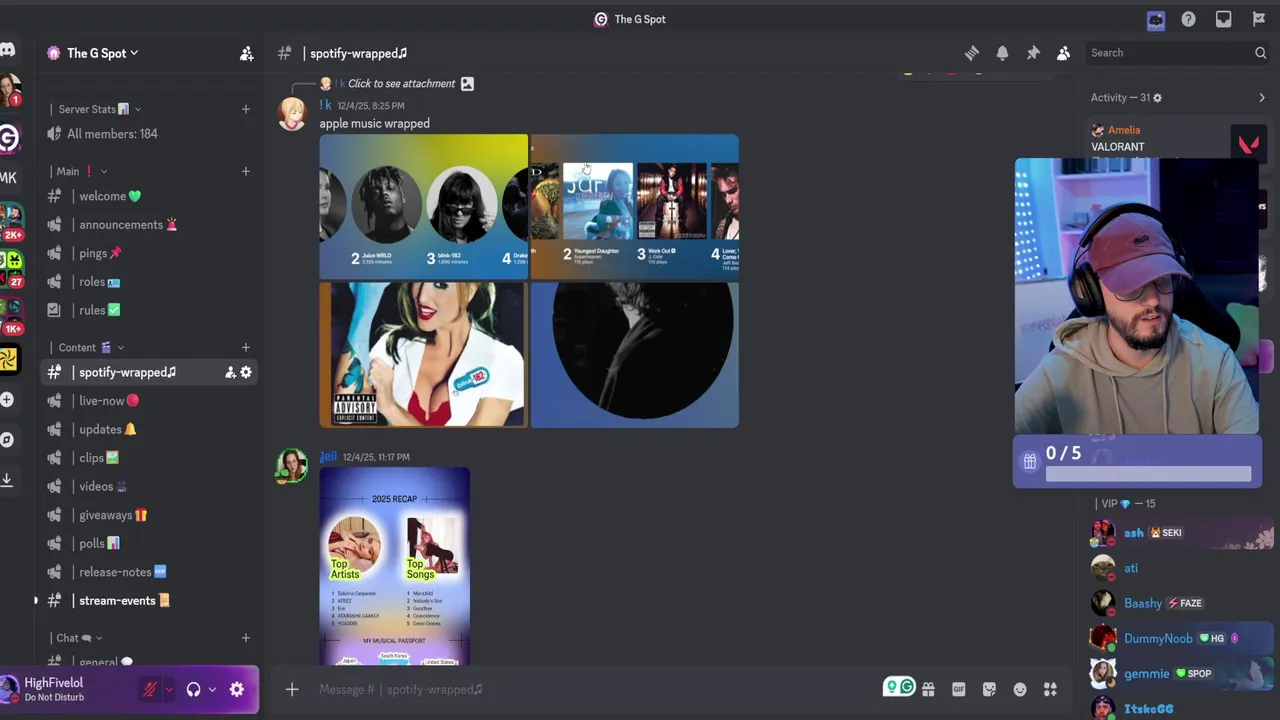The height and width of the screenshot is (720, 1280).
Task: Open the rules channel
Action: 150,310
